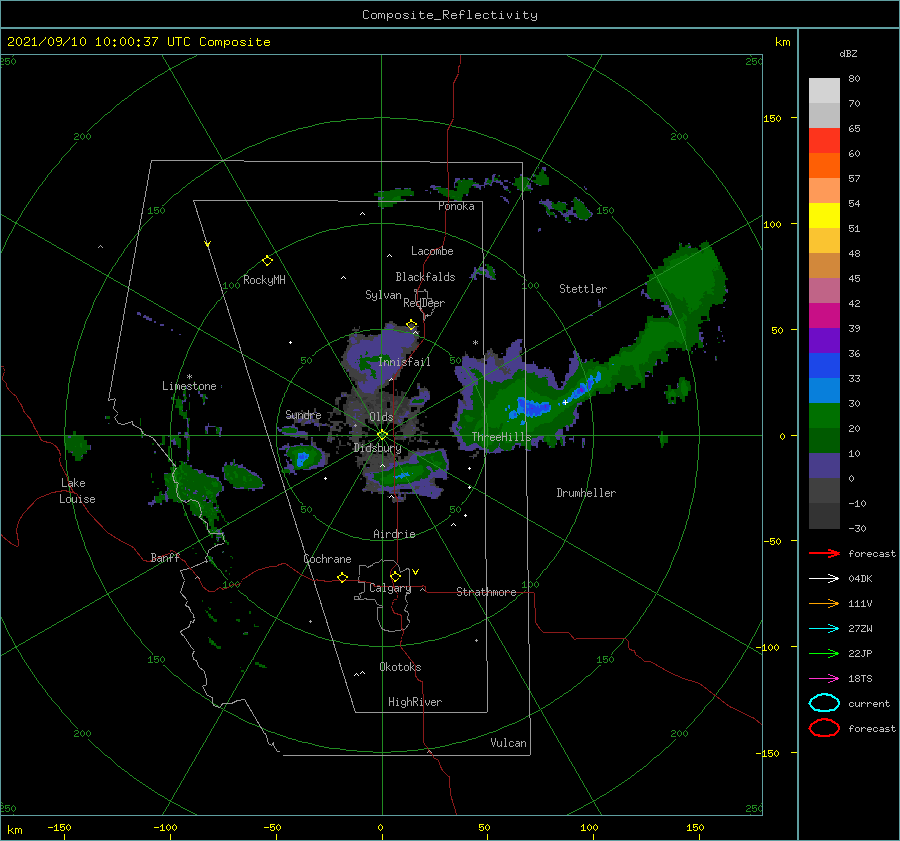Click the cyan current ellipse in legend
Screen dimensions: 900x841
(824, 703)
